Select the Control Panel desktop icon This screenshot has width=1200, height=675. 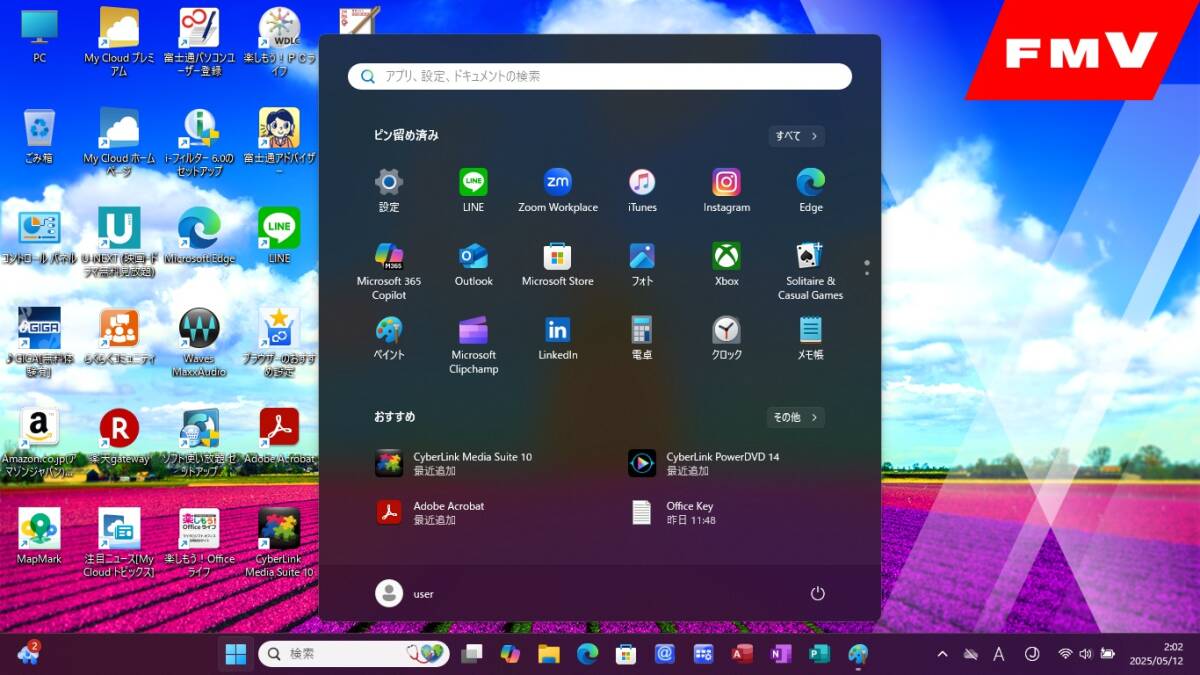(39, 236)
